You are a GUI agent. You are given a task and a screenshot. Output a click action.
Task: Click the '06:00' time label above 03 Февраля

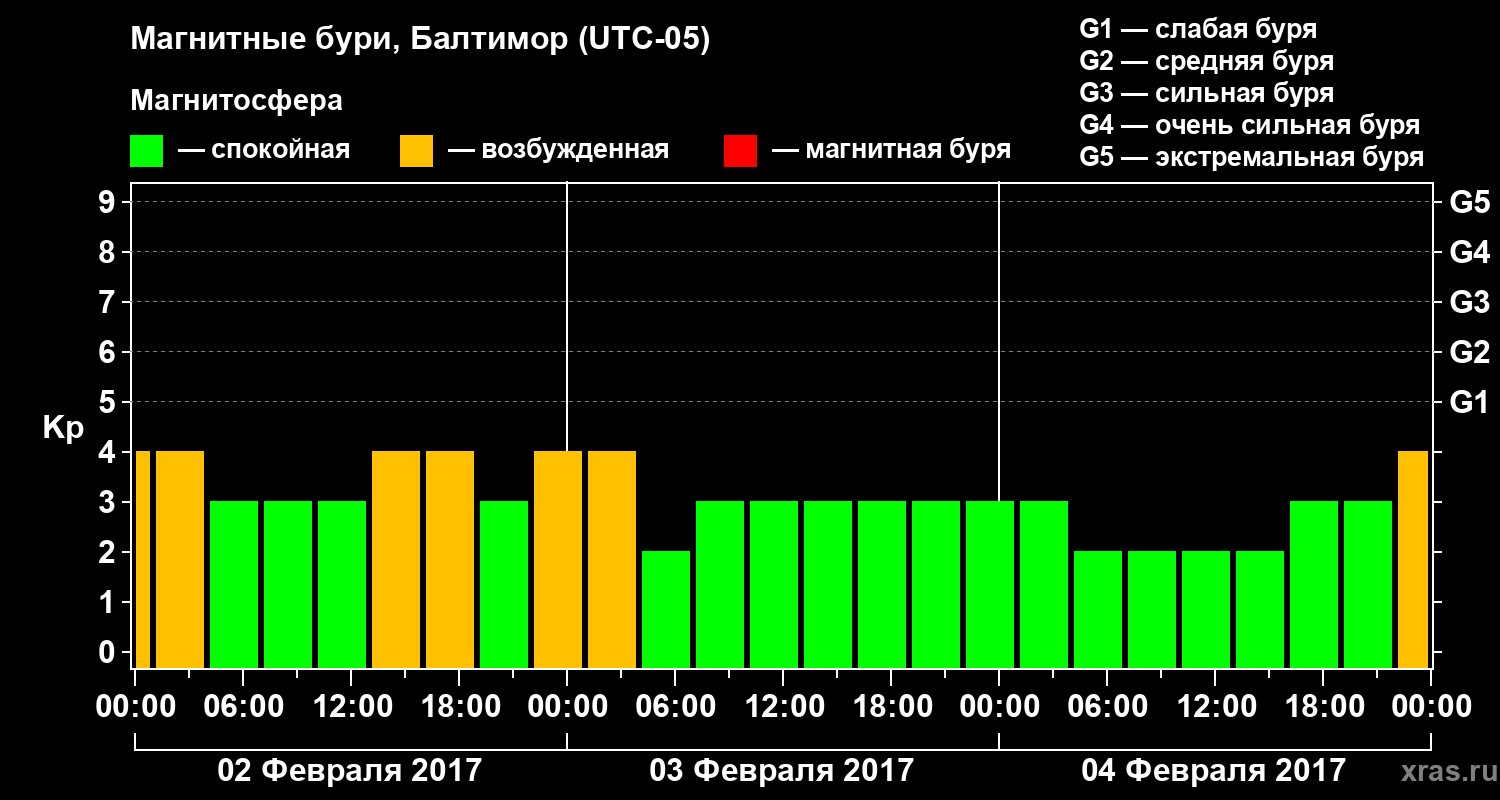[675, 707]
